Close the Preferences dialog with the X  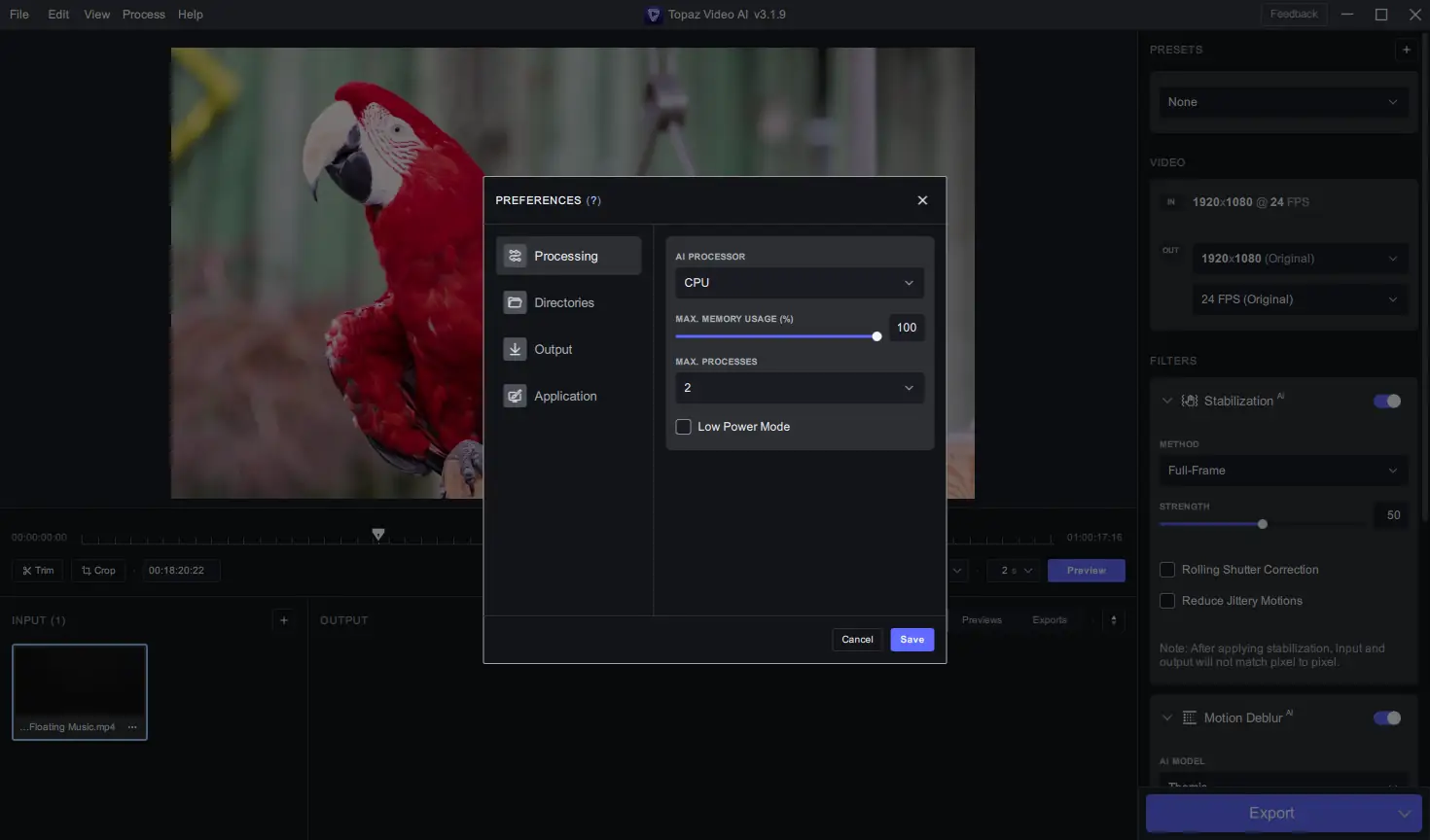click(922, 200)
